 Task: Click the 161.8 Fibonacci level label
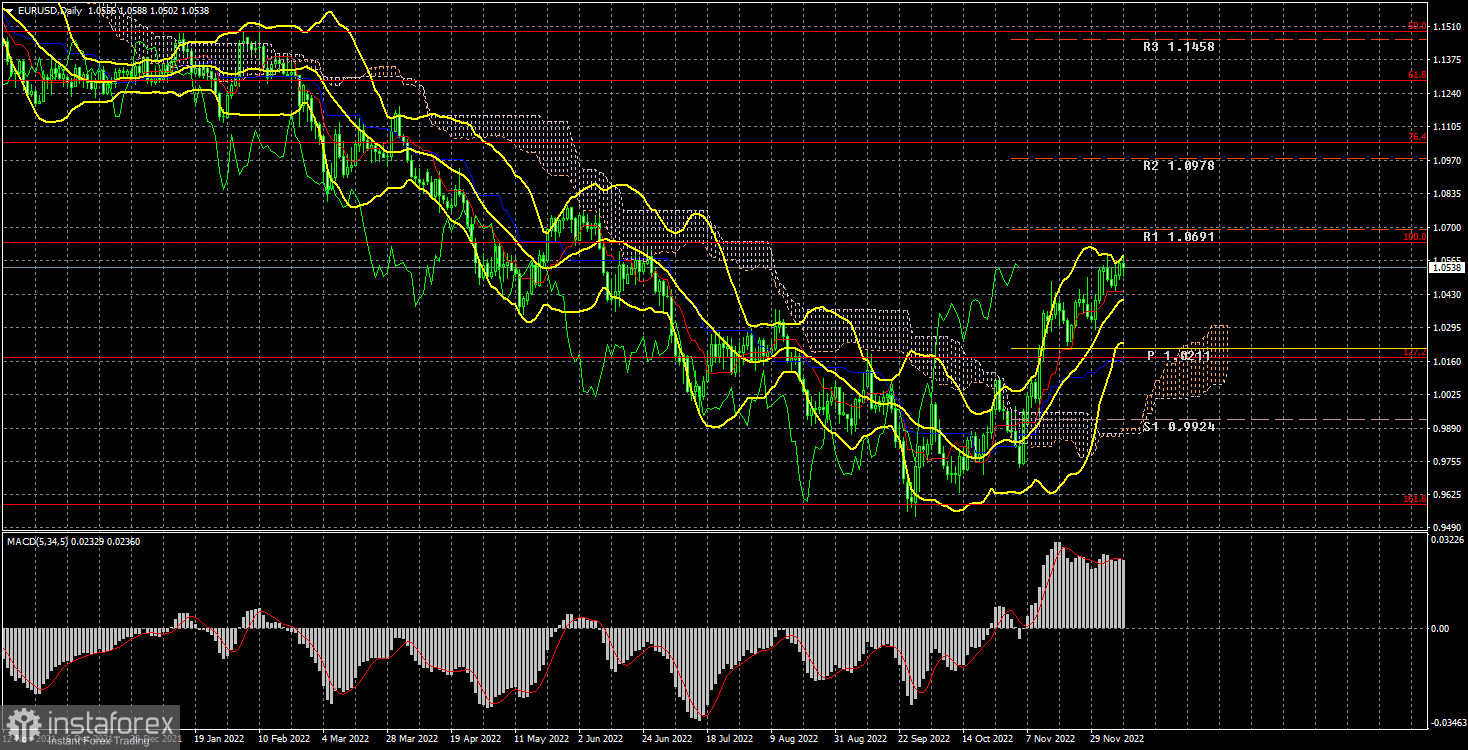point(1415,498)
